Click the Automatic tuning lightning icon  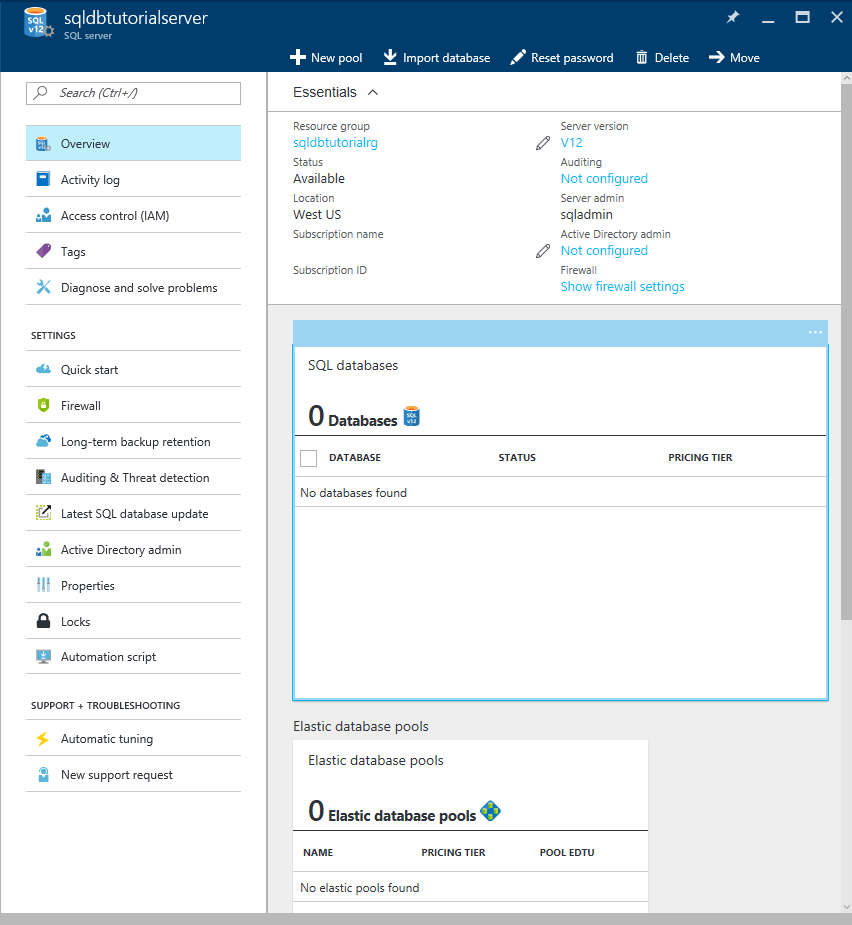(42, 739)
